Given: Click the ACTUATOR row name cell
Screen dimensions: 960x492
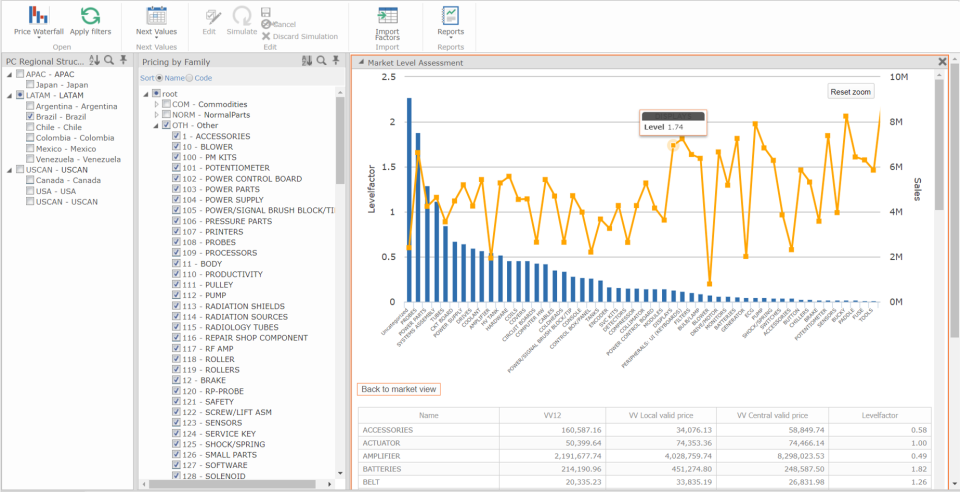Looking at the screenshot, I should click(429, 443).
